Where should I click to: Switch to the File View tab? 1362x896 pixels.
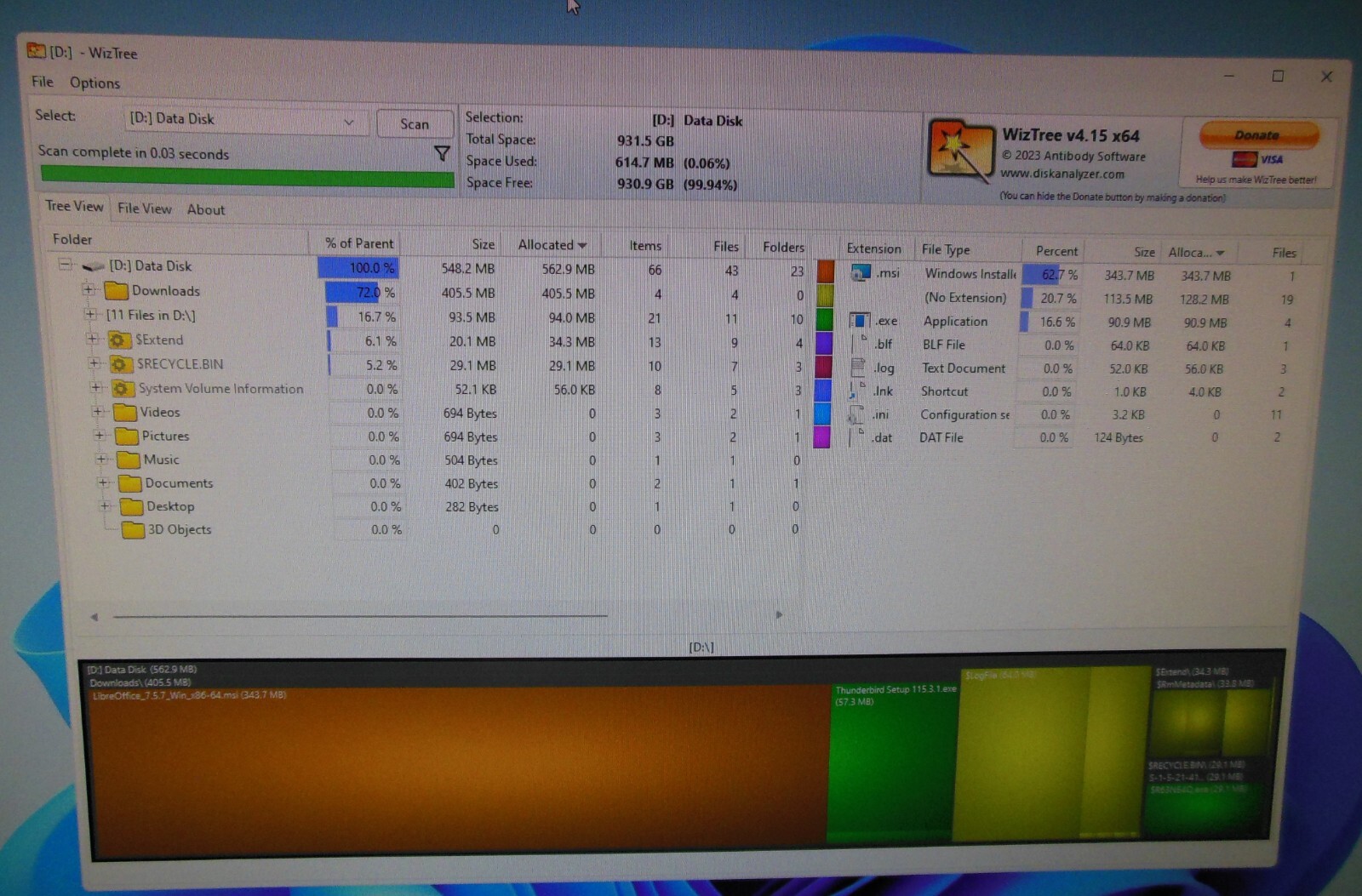pos(144,208)
